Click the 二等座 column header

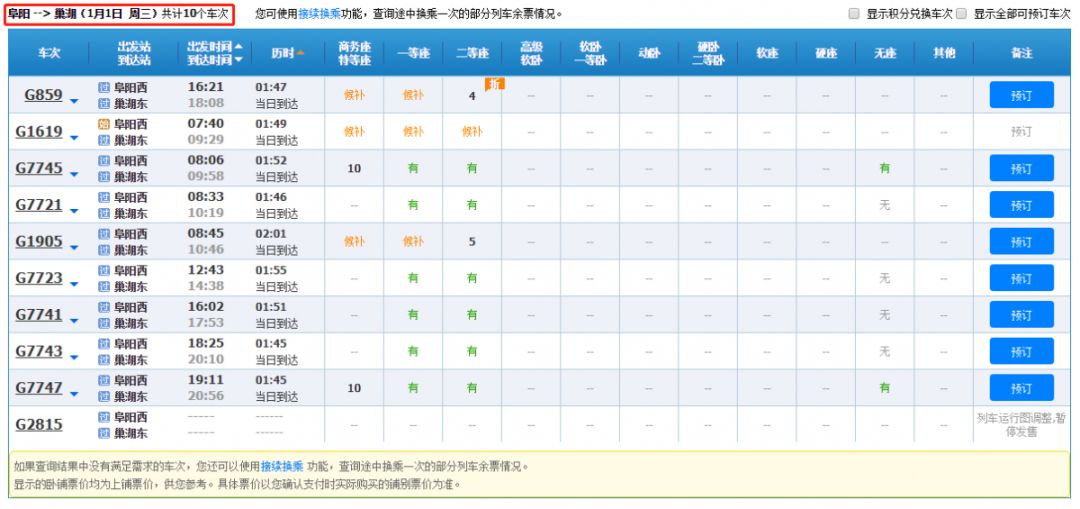coord(472,53)
